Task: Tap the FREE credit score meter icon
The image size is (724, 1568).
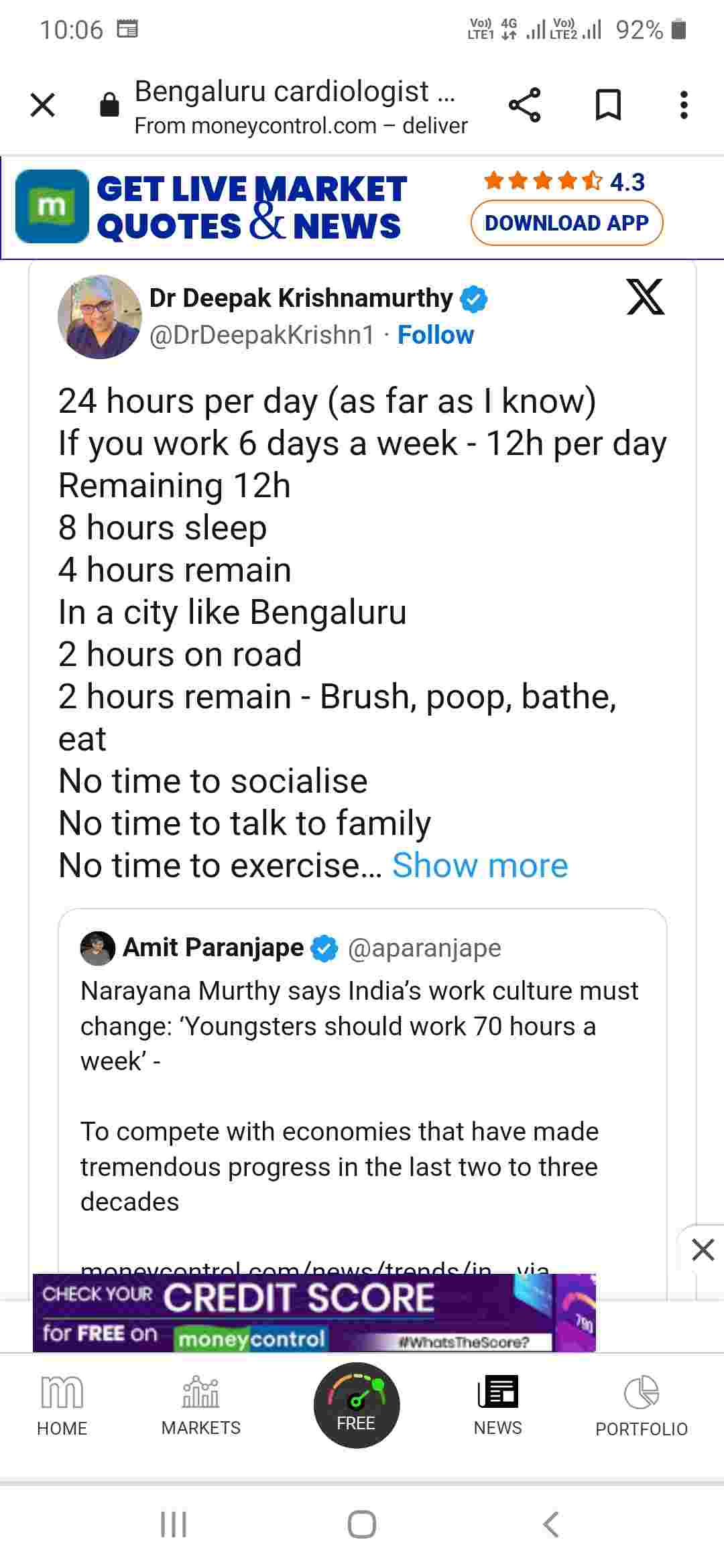Action: 357,1404
